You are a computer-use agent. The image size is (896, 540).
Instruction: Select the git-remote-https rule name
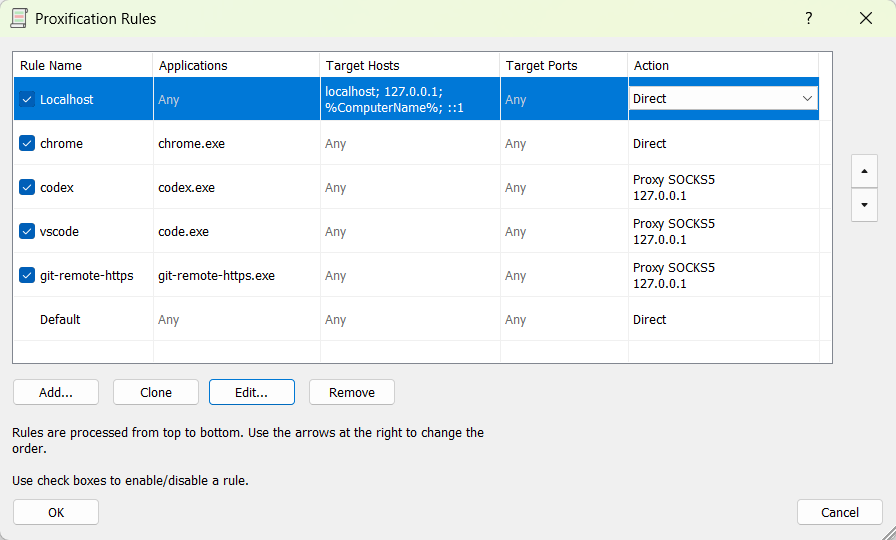(87, 275)
